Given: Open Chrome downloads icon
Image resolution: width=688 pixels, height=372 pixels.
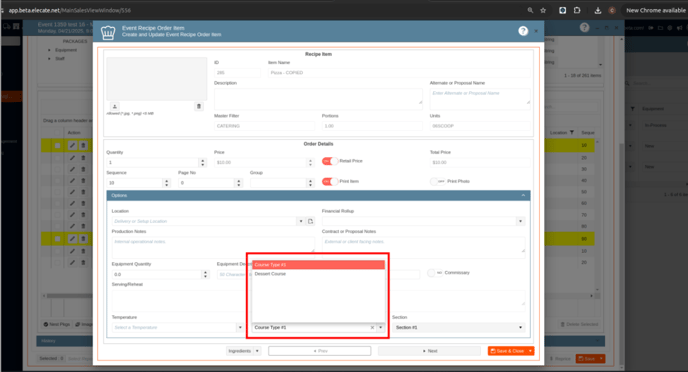Looking at the screenshot, I should tap(598, 10).
